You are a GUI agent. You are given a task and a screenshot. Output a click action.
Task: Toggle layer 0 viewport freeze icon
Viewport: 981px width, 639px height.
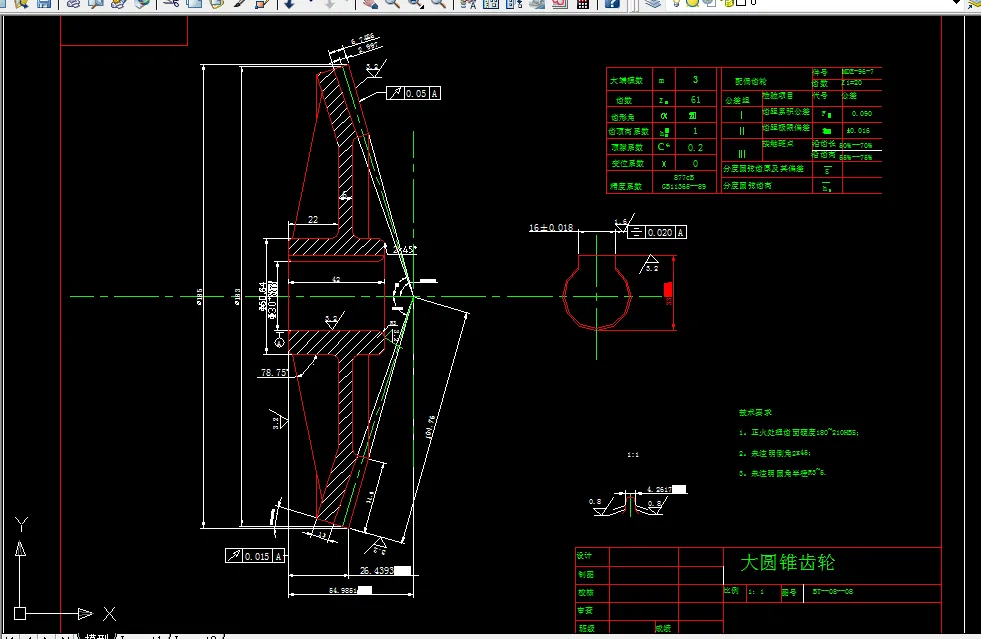[709, 3]
